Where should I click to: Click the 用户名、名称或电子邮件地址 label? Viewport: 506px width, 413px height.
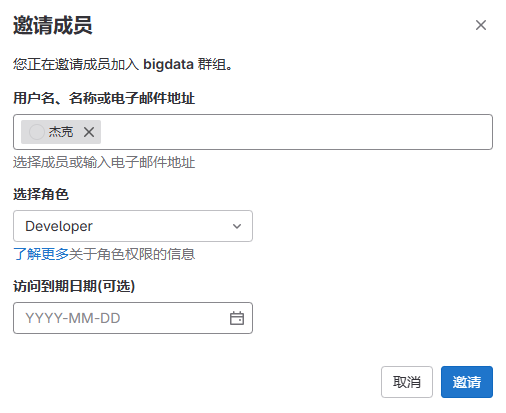104,98
